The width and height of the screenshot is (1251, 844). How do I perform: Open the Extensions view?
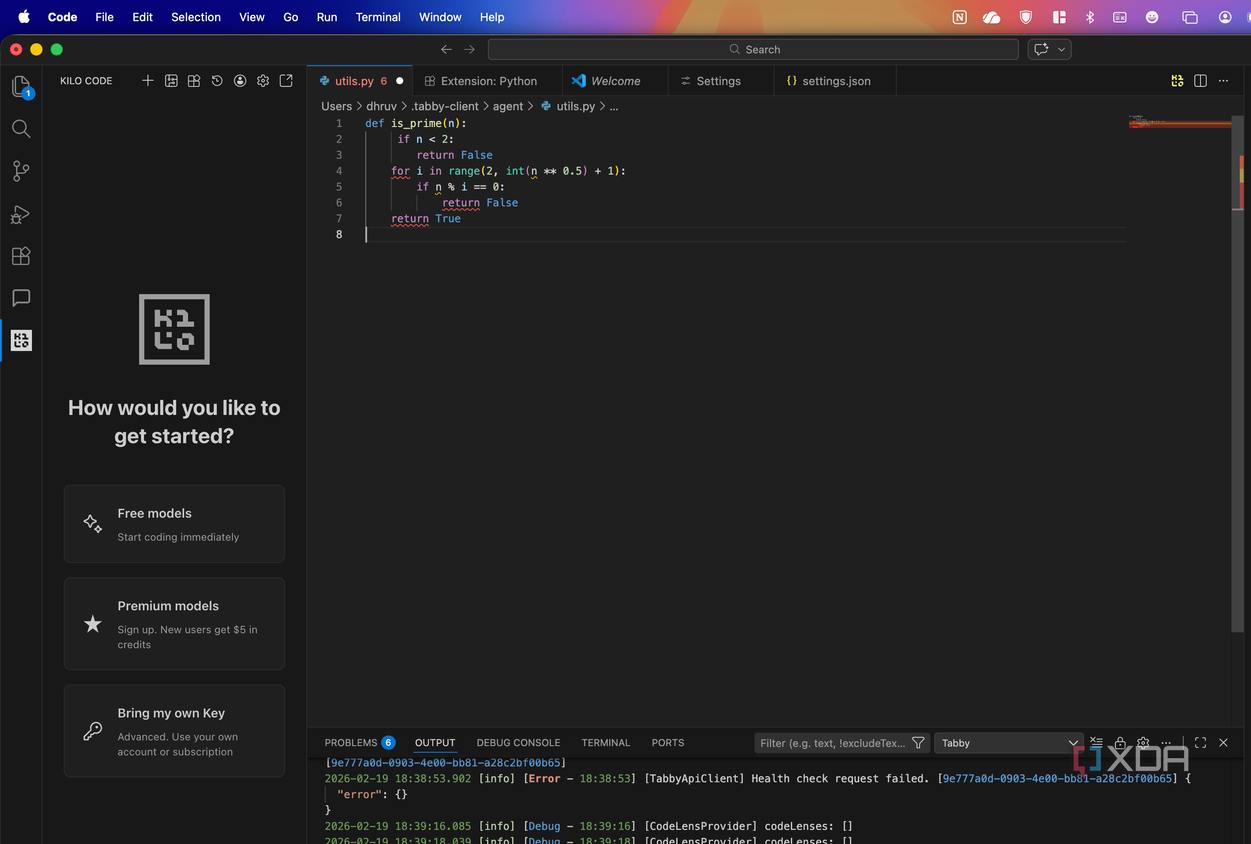21,256
